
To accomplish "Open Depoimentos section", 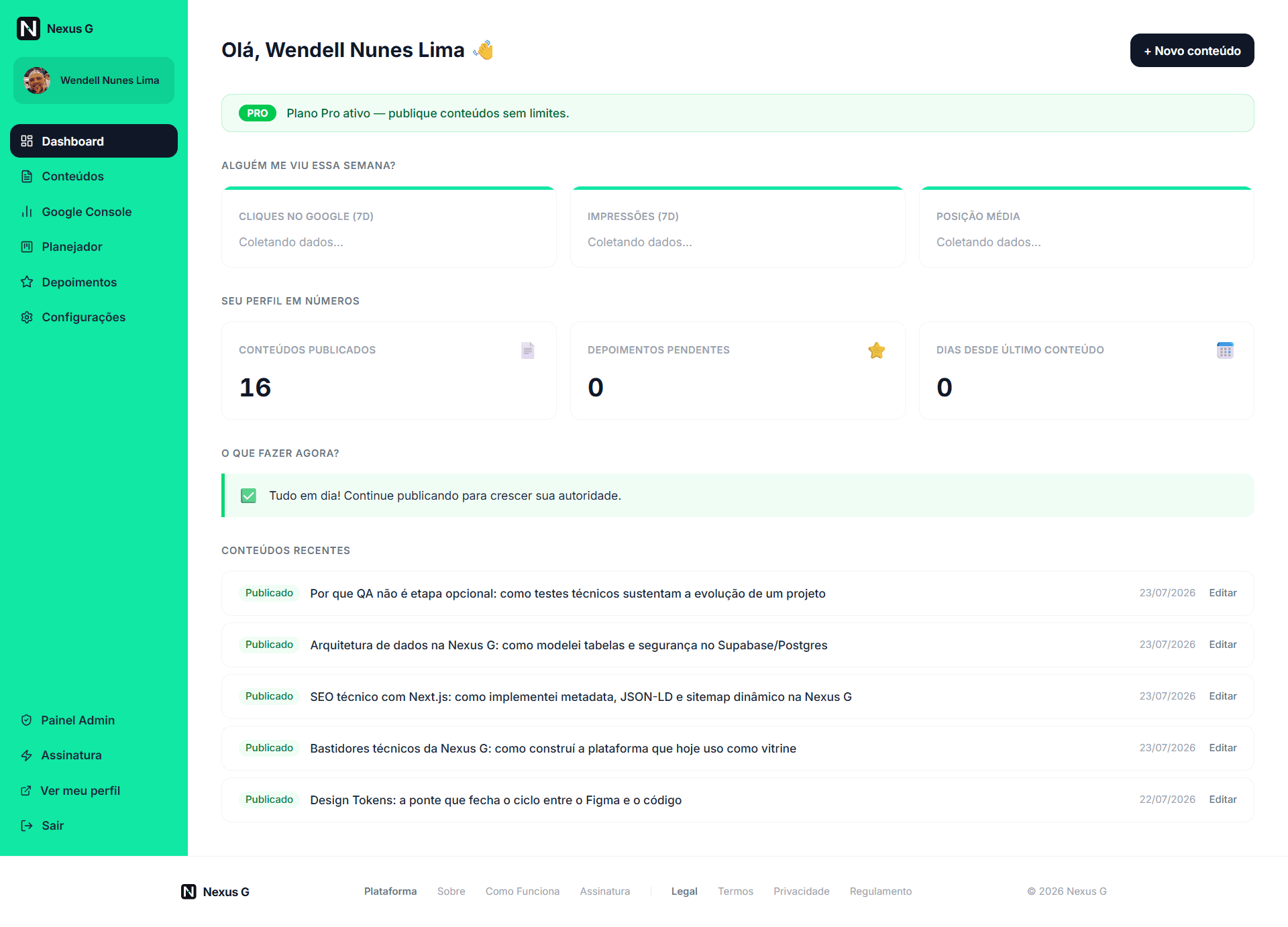I will (94, 282).
